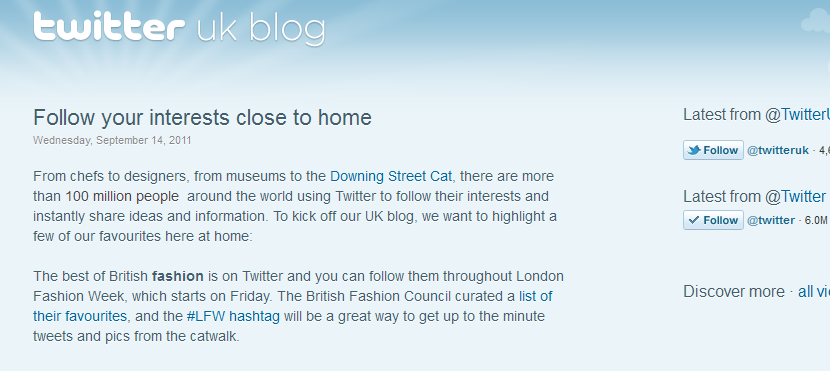Open the @twitteruk handle link
This screenshot has width=830, height=371.
coord(778,150)
